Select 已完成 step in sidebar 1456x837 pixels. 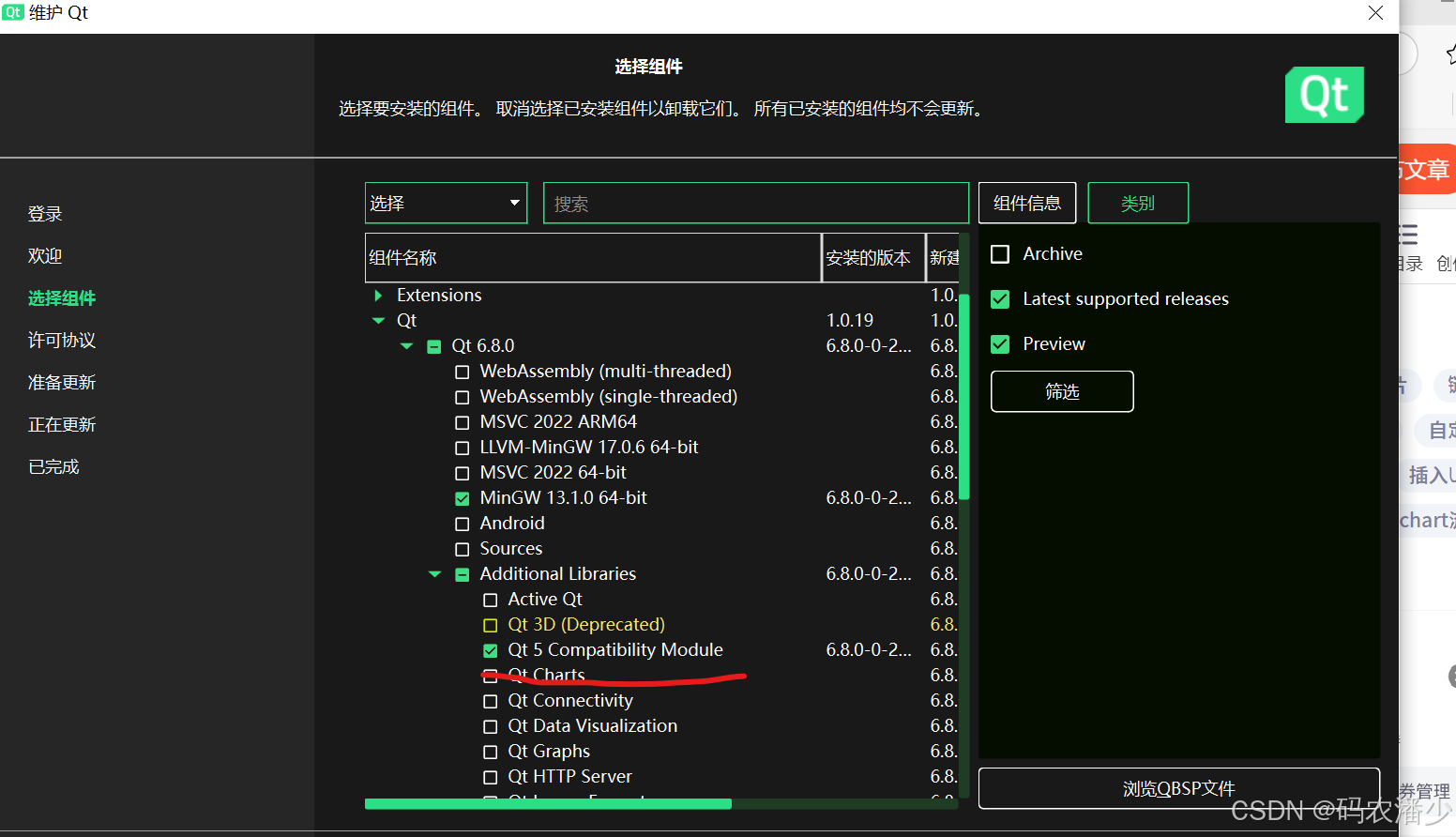click(53, 467)
